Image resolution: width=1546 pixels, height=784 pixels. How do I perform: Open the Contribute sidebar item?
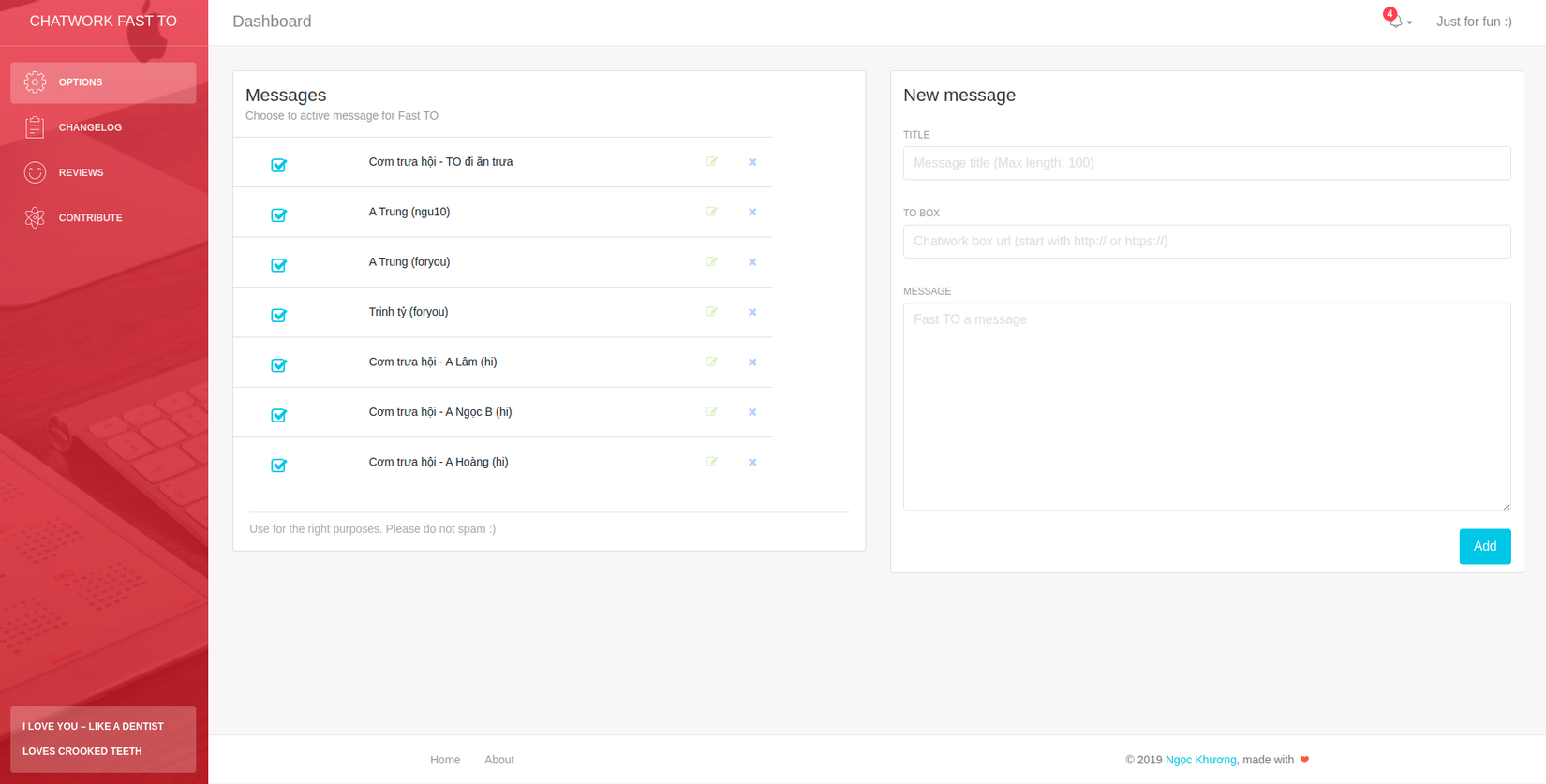point(90,217)
